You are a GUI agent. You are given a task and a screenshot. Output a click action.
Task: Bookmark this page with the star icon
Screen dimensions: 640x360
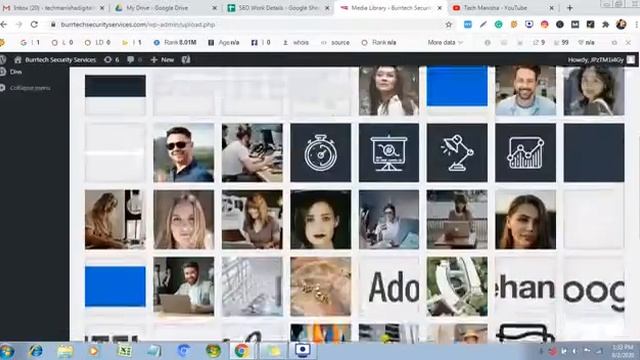(449, 24)
